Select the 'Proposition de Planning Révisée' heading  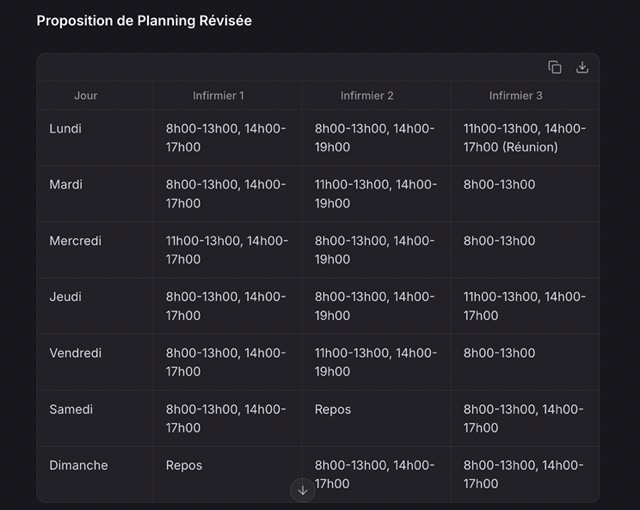tap(144, 21)
